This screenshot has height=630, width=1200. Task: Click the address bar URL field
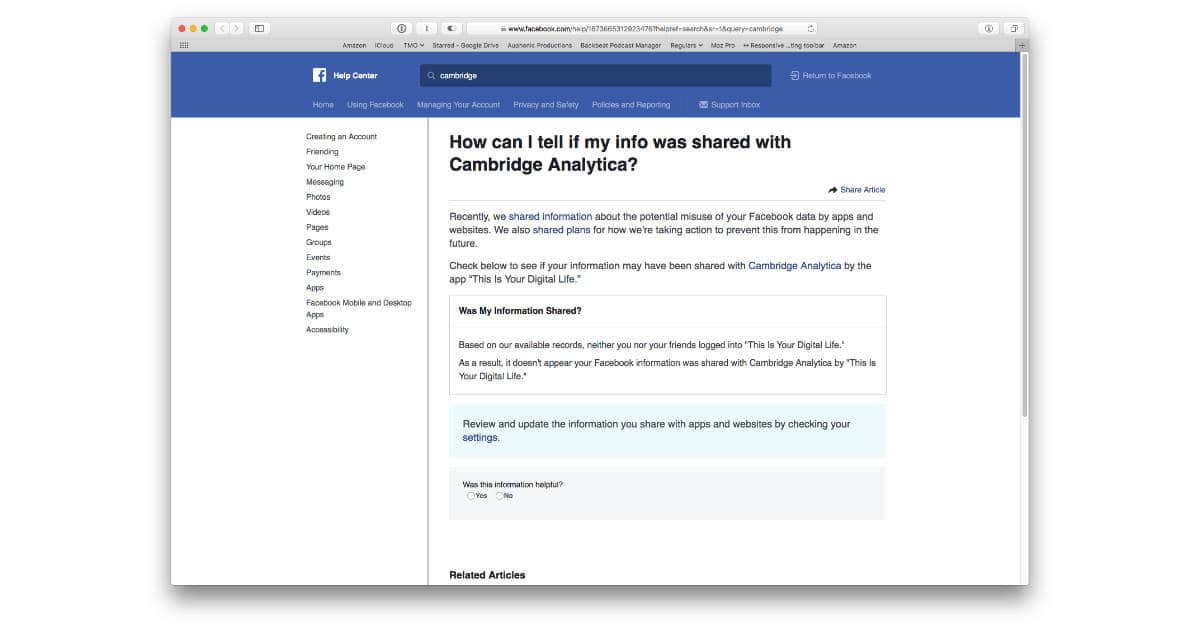point(642,28)
